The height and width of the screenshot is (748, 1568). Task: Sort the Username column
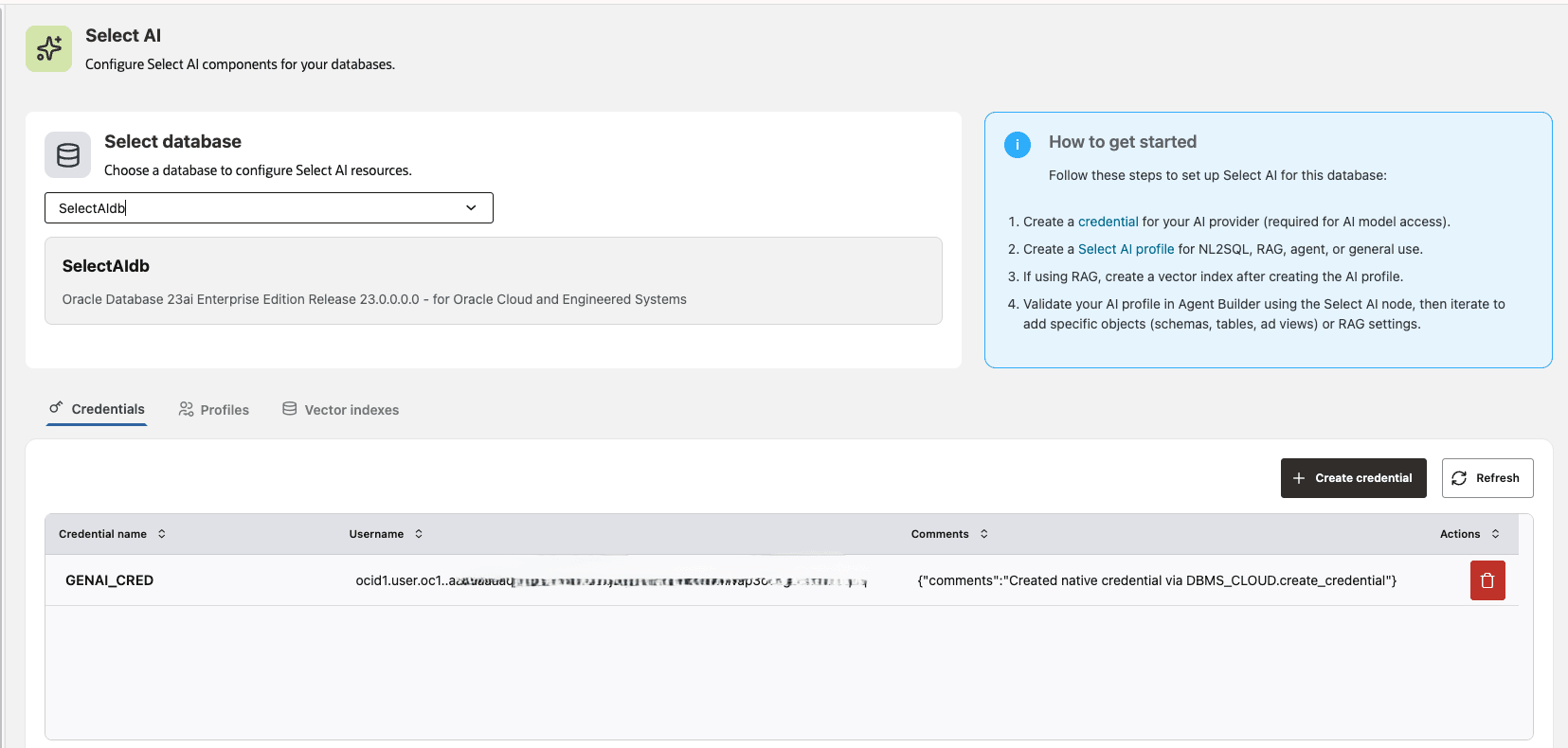click(419, 534)
